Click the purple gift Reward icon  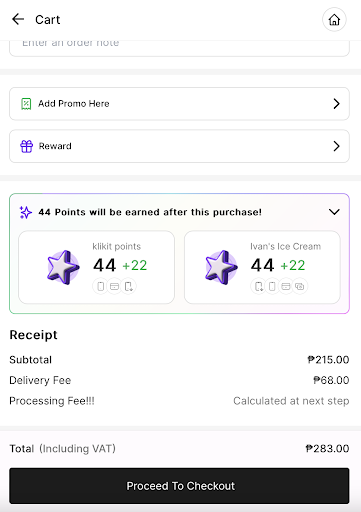(x=26, y=146)
